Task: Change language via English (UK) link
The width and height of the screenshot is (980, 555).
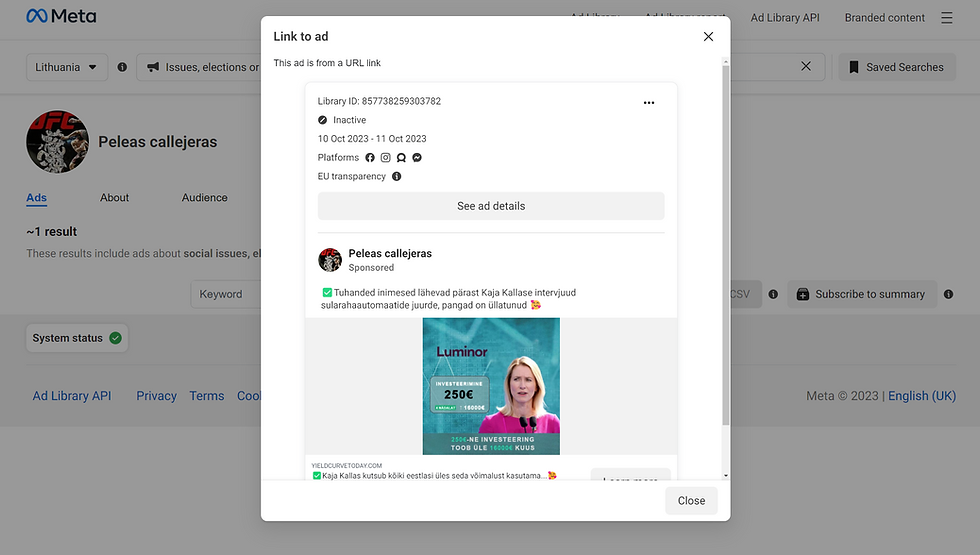Action: (922, 396)
